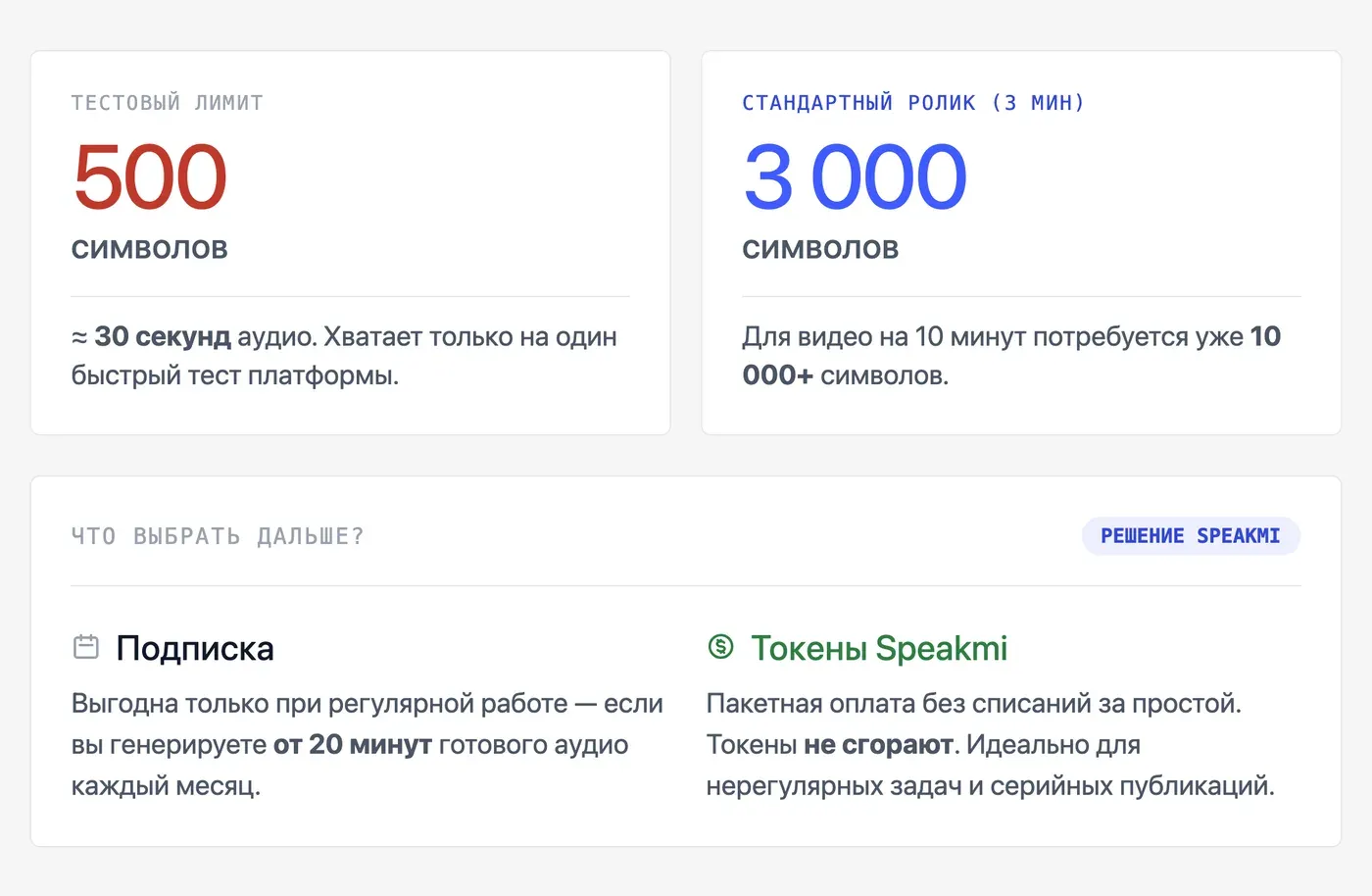Click the text Для видео на 10 минут

[x=884, y=336]
